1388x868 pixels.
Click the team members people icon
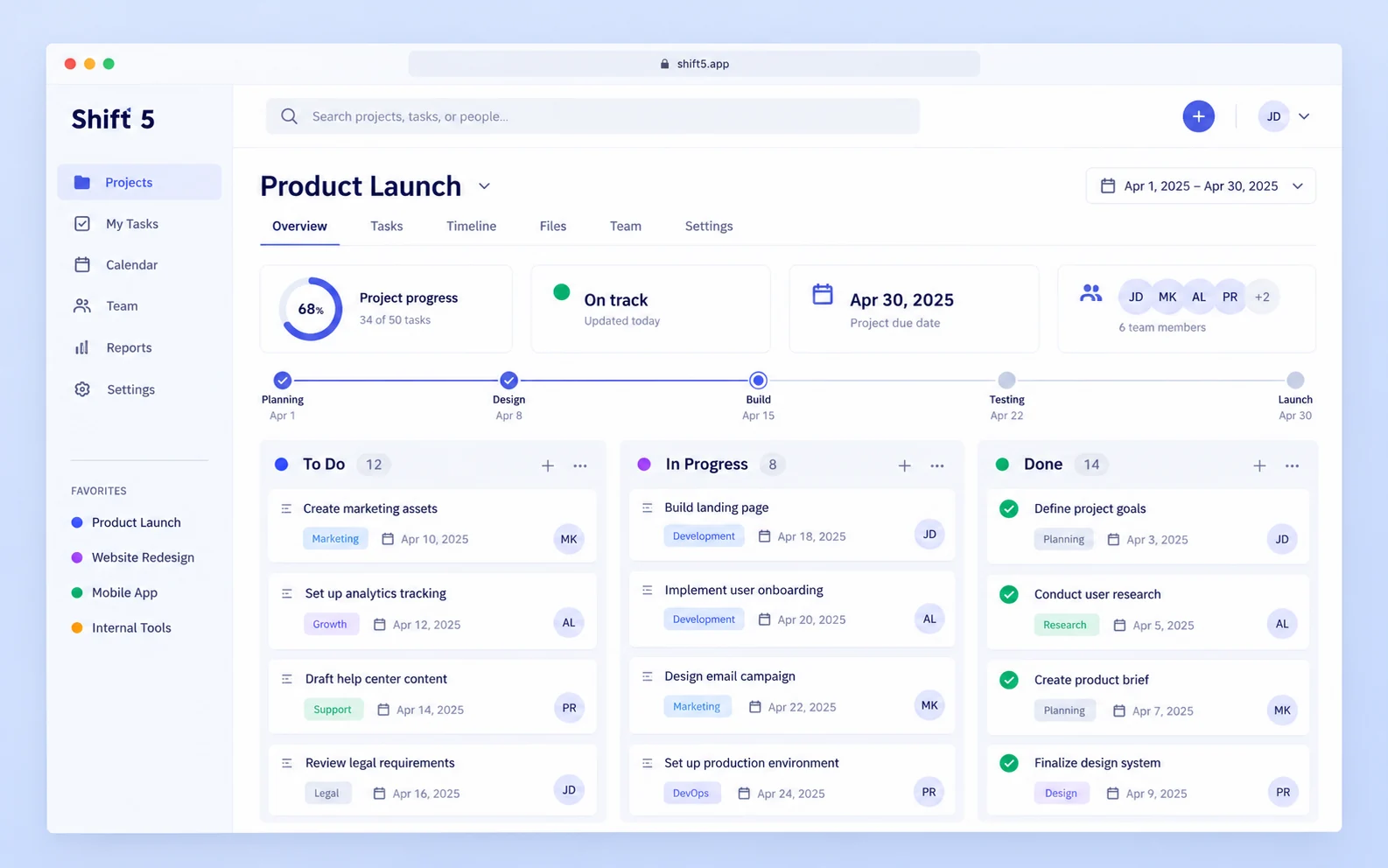coord(1090,293)
